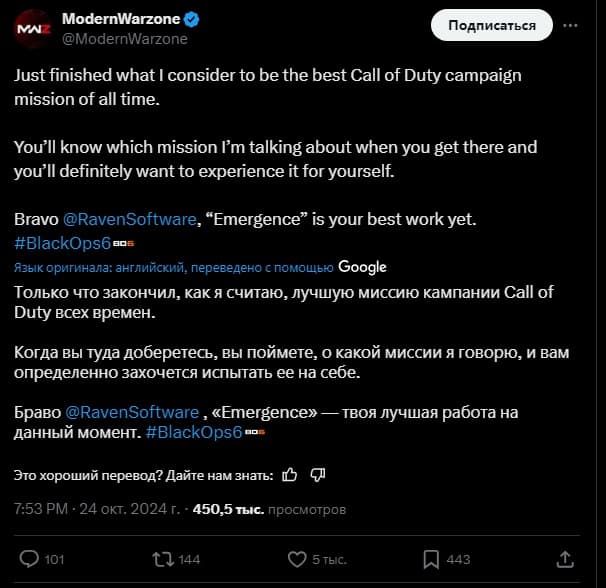Open @RavenSoftware mention in Russian translation

(131, 411)
